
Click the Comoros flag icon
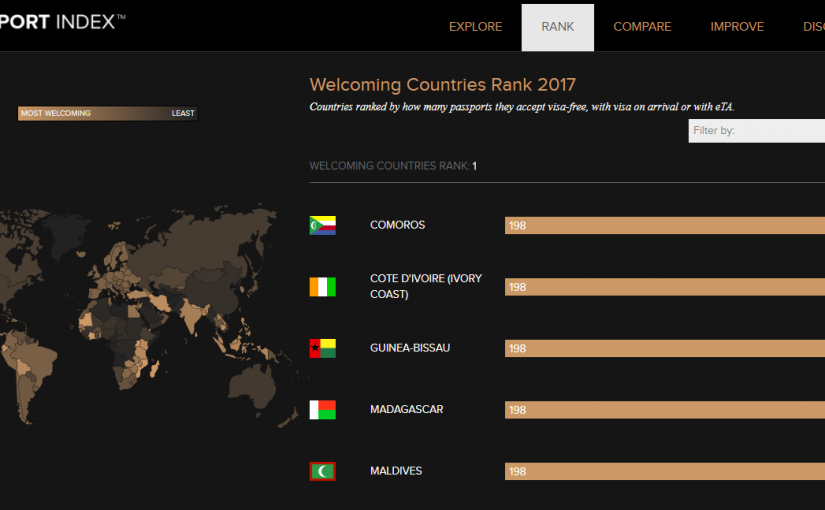coord(322,226)
